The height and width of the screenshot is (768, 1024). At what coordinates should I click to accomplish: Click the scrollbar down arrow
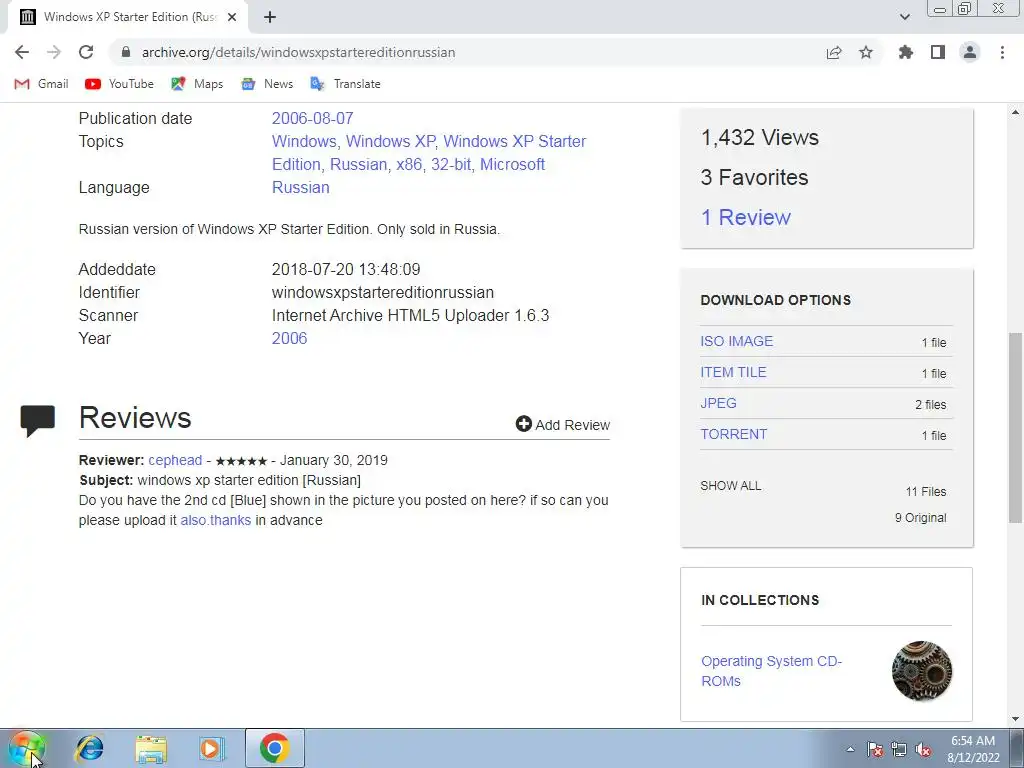1015,719
